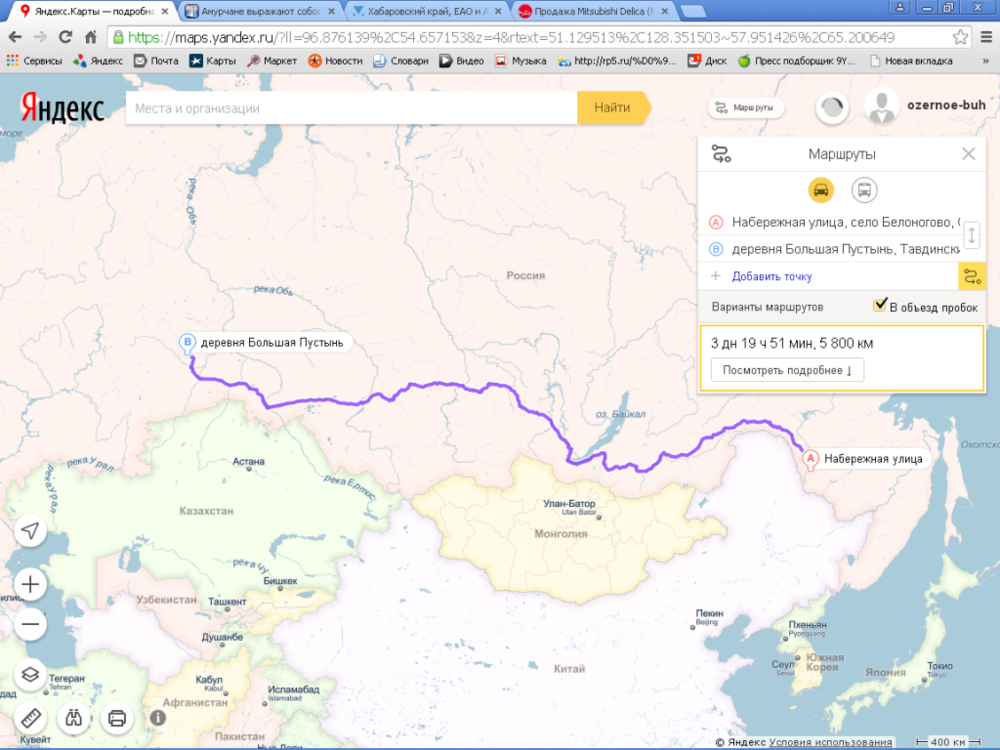This screenshot has height=750, width=1000.
Task: Open the Яндекс bookmark
Action: click(98, 61)
